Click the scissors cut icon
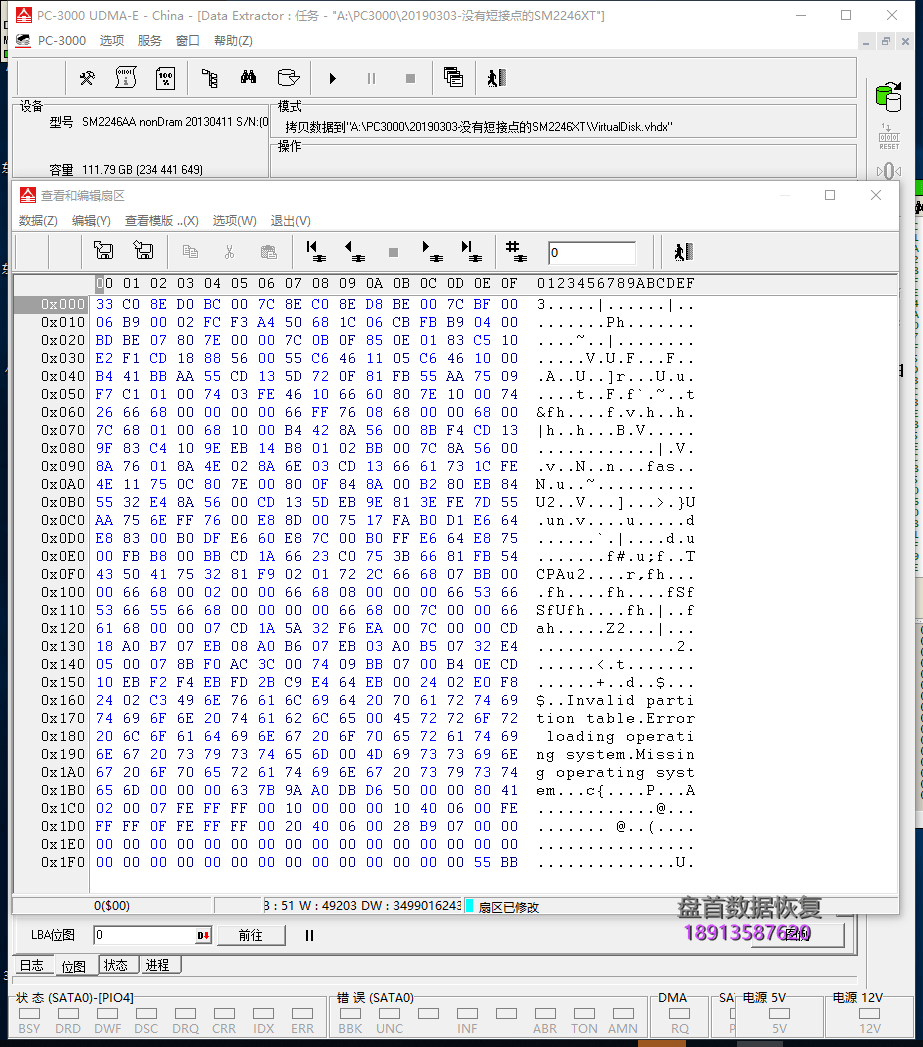923x1047 pixels. pos(230,252)
